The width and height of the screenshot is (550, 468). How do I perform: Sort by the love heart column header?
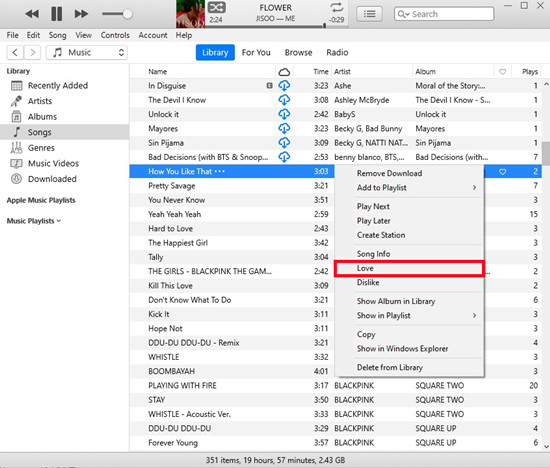pyautogui.click(x=503, y=72)
